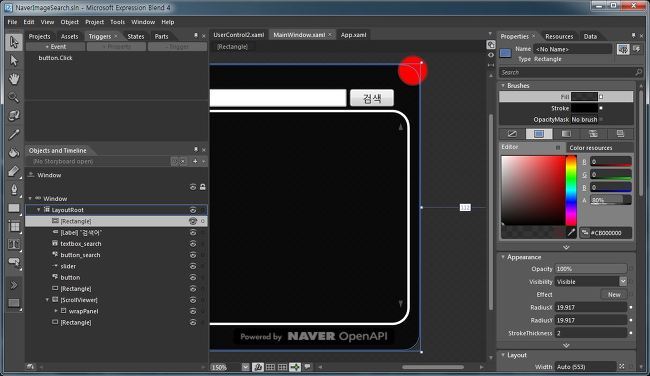Toggle show-all eye in Objects header
The width and height of the screenshot is (650, 376).
pos(193,187)
